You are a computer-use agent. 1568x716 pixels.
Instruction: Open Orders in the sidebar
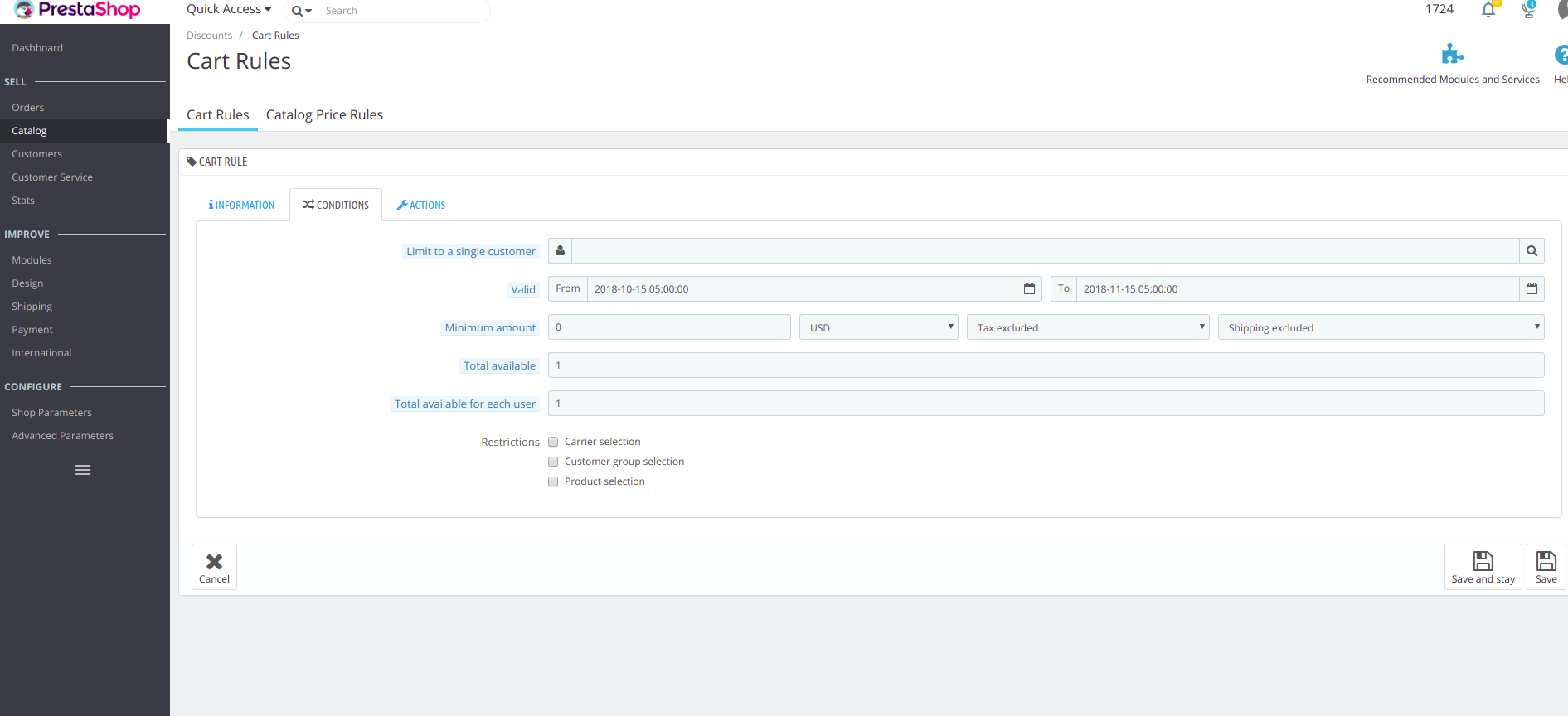28,108
